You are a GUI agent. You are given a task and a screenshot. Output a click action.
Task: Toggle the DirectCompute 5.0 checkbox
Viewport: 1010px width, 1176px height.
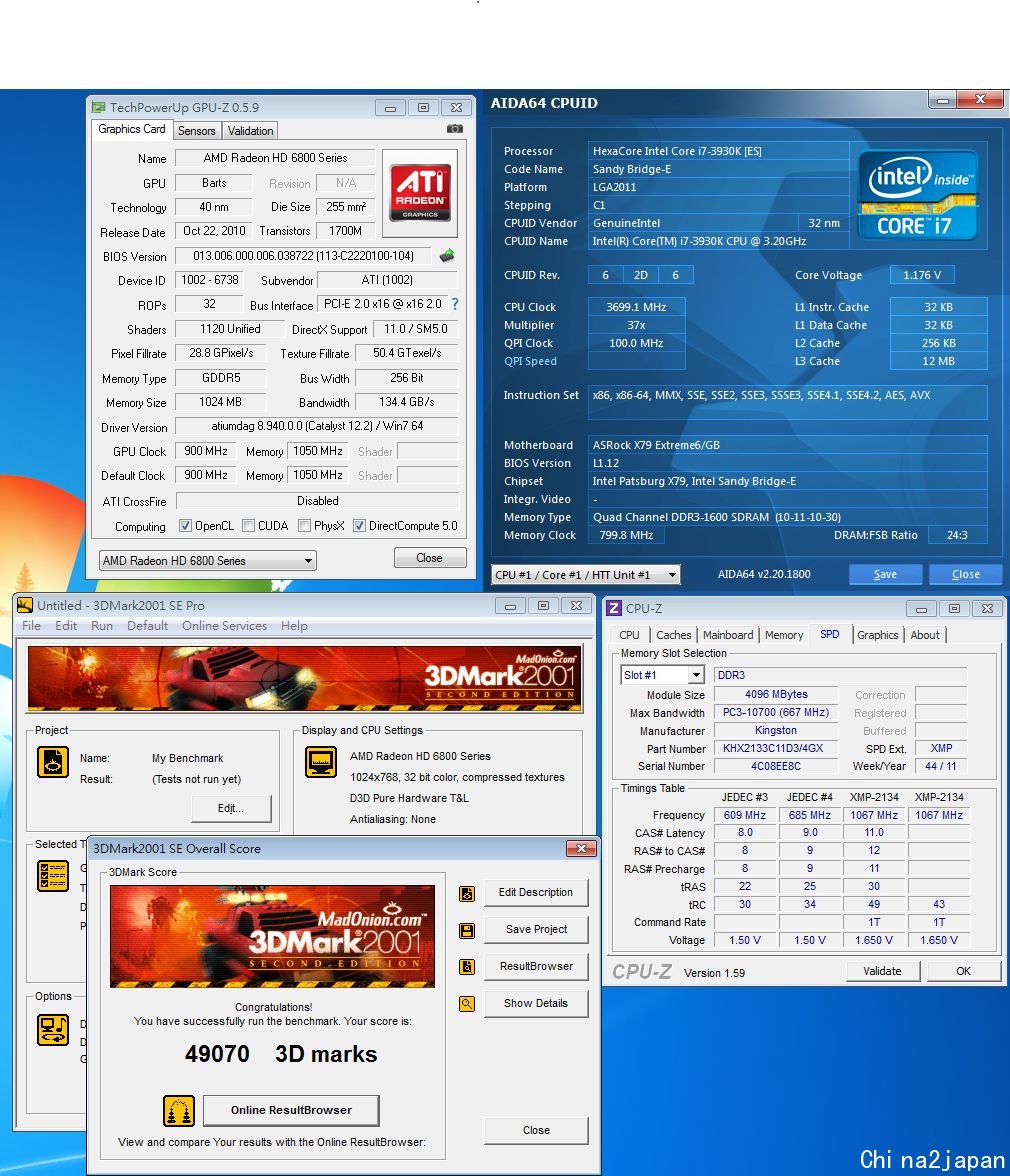359,526
